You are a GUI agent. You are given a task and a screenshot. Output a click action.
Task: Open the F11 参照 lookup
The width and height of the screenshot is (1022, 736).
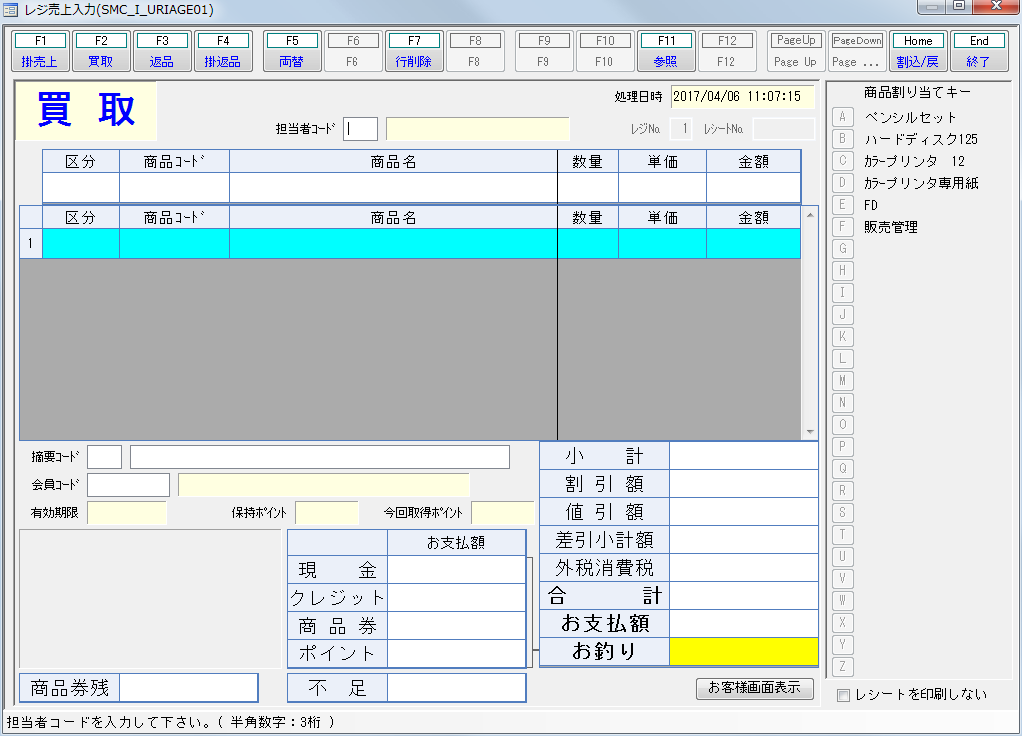tap(666, 51)
